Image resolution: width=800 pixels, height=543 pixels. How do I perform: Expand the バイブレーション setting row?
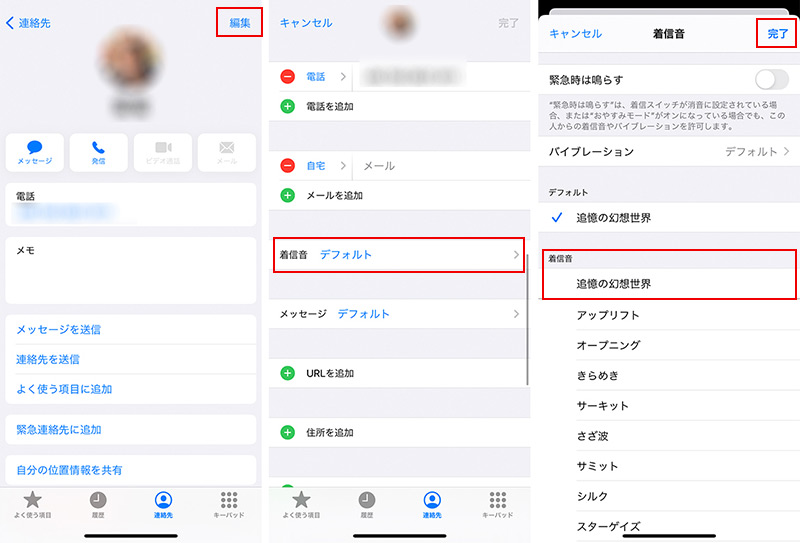pyautogui.click(x=669, y=152)
